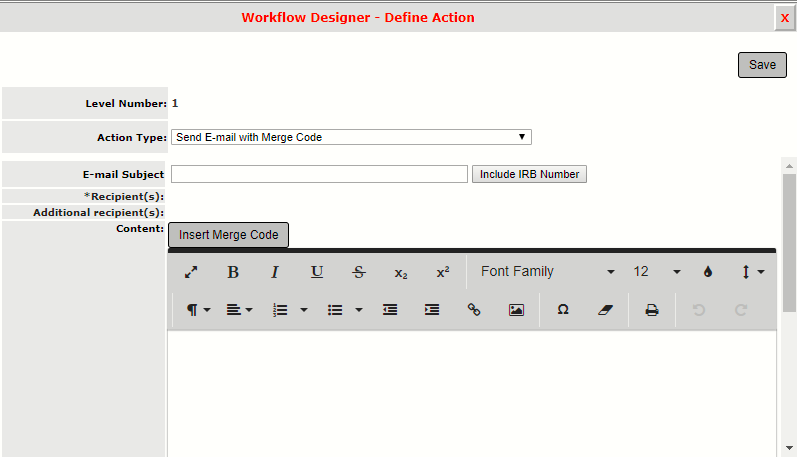Focus the E-mail Subject field
This screenshot has height=457, width=797.
click(319, 174)
